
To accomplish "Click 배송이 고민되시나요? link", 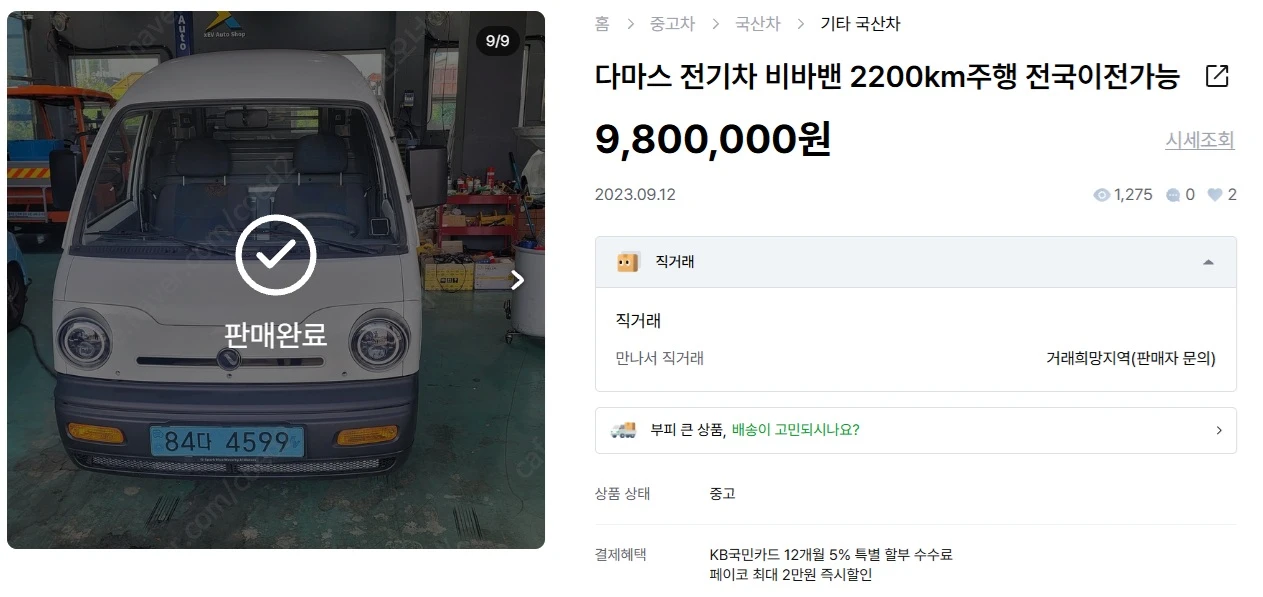I will 795,430.
